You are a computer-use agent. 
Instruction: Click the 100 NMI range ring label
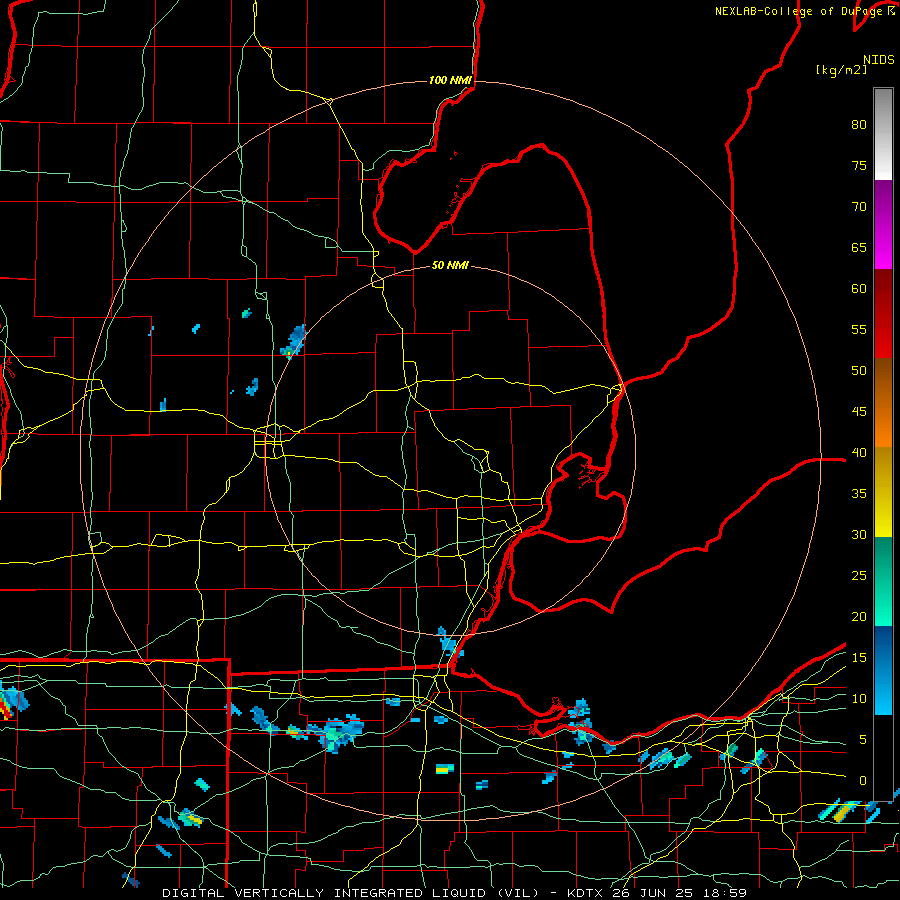point(450,80)
